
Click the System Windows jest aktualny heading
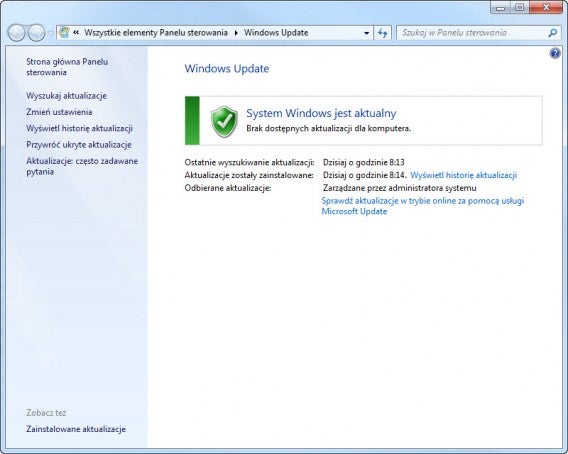(x=321, y=113)
